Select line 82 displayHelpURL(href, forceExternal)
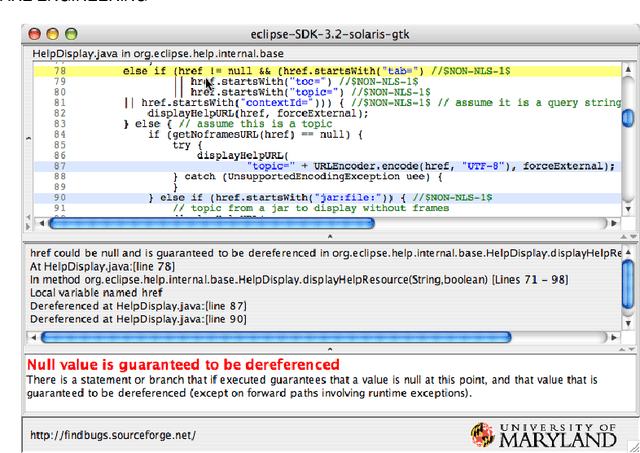 pyautogui.click(x=327, y=113)
